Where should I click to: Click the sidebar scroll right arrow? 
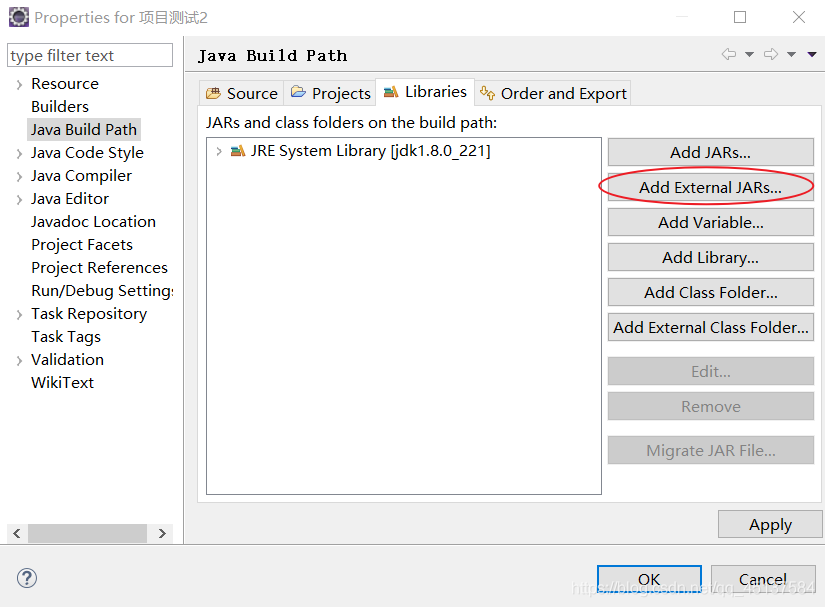[162, 533]
